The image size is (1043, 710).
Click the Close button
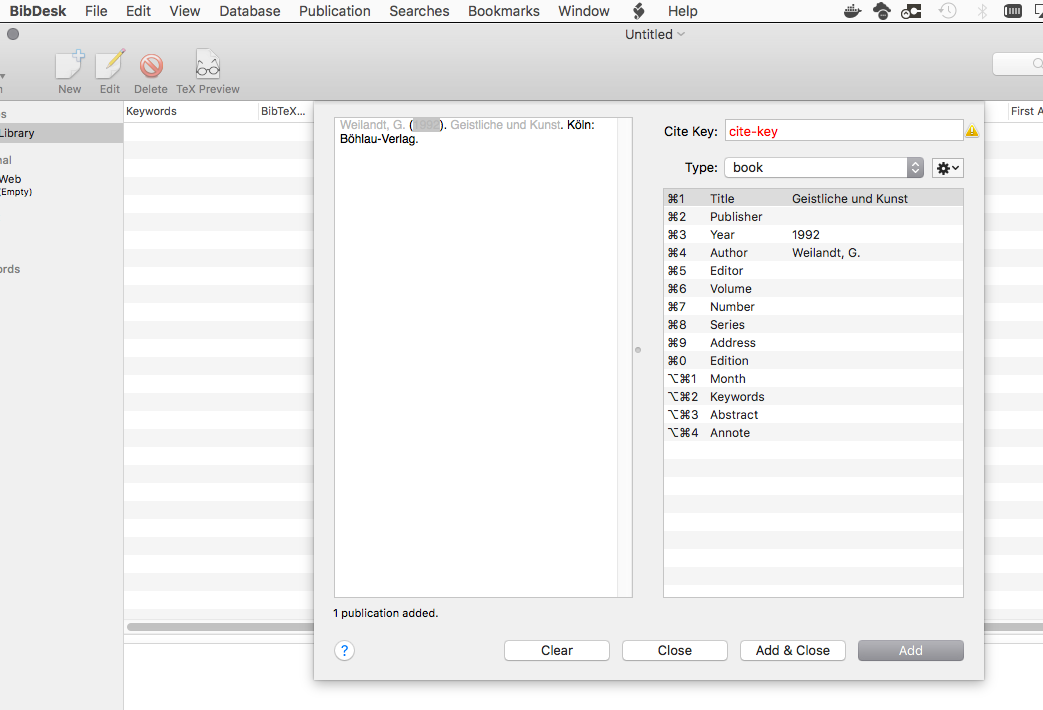pos(674,650)
